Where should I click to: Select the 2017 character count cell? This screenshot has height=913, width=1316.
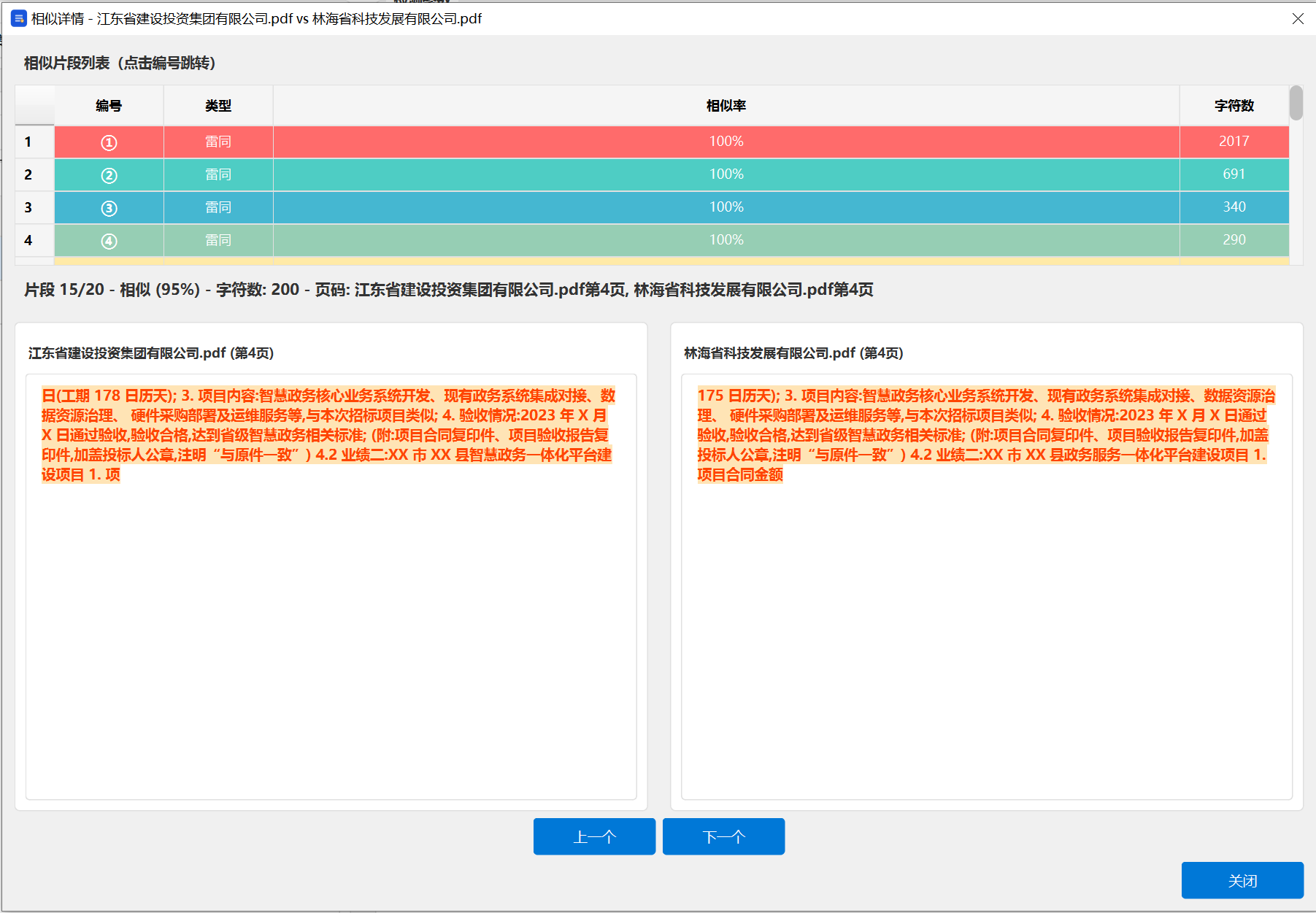[x=1234, y=142]
